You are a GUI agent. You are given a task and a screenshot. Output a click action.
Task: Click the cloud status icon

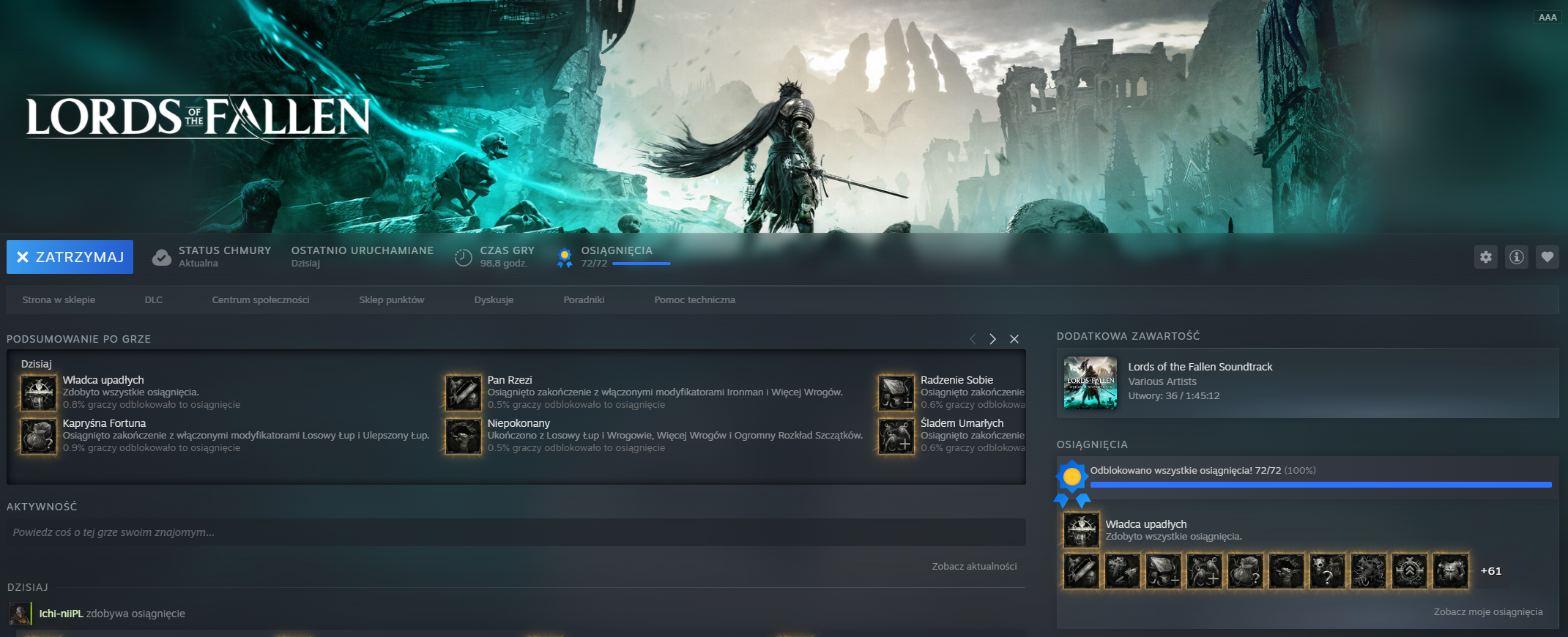coord(161,258)
